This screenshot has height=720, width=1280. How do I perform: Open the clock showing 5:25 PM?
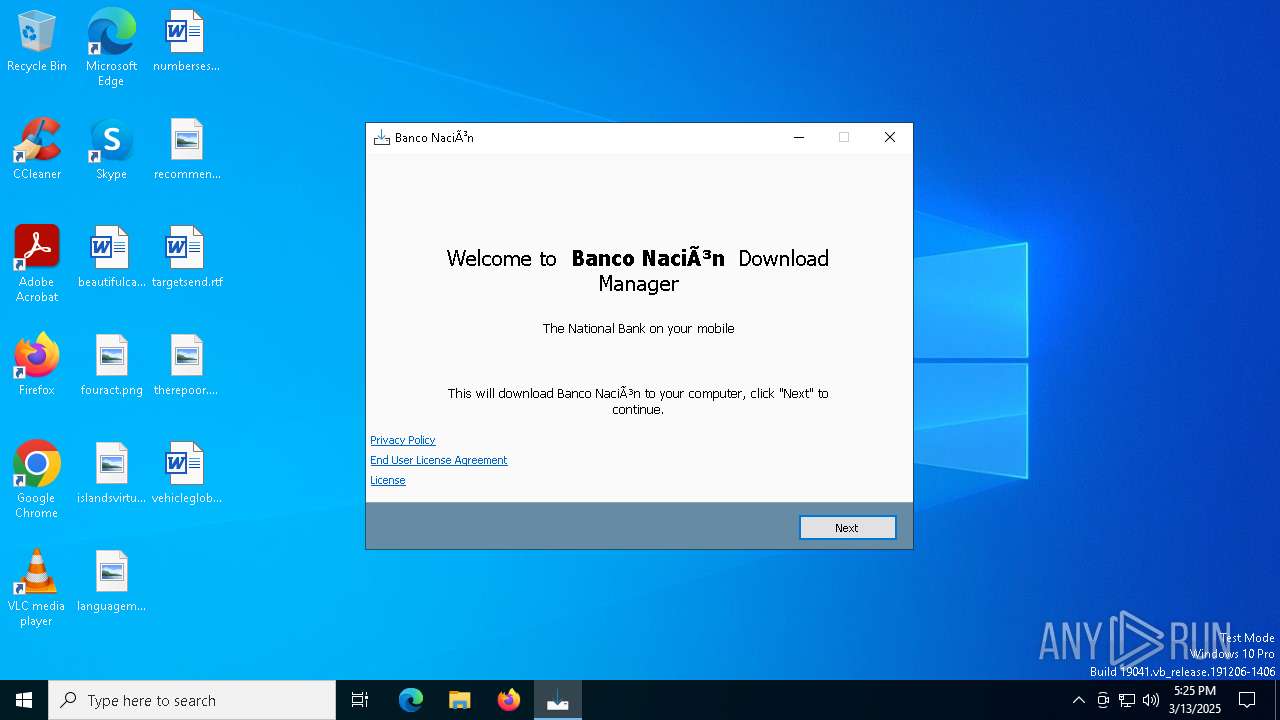[x=1195, y=700]
